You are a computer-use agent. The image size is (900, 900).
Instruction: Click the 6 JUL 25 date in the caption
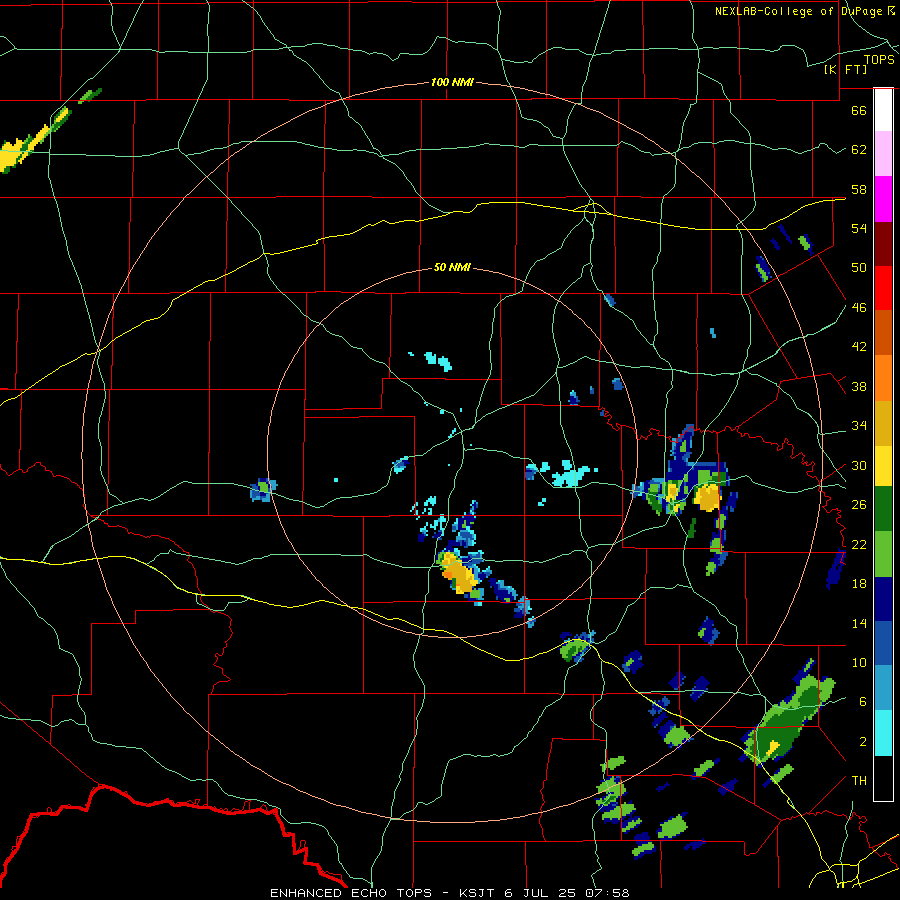coord(542,893)
